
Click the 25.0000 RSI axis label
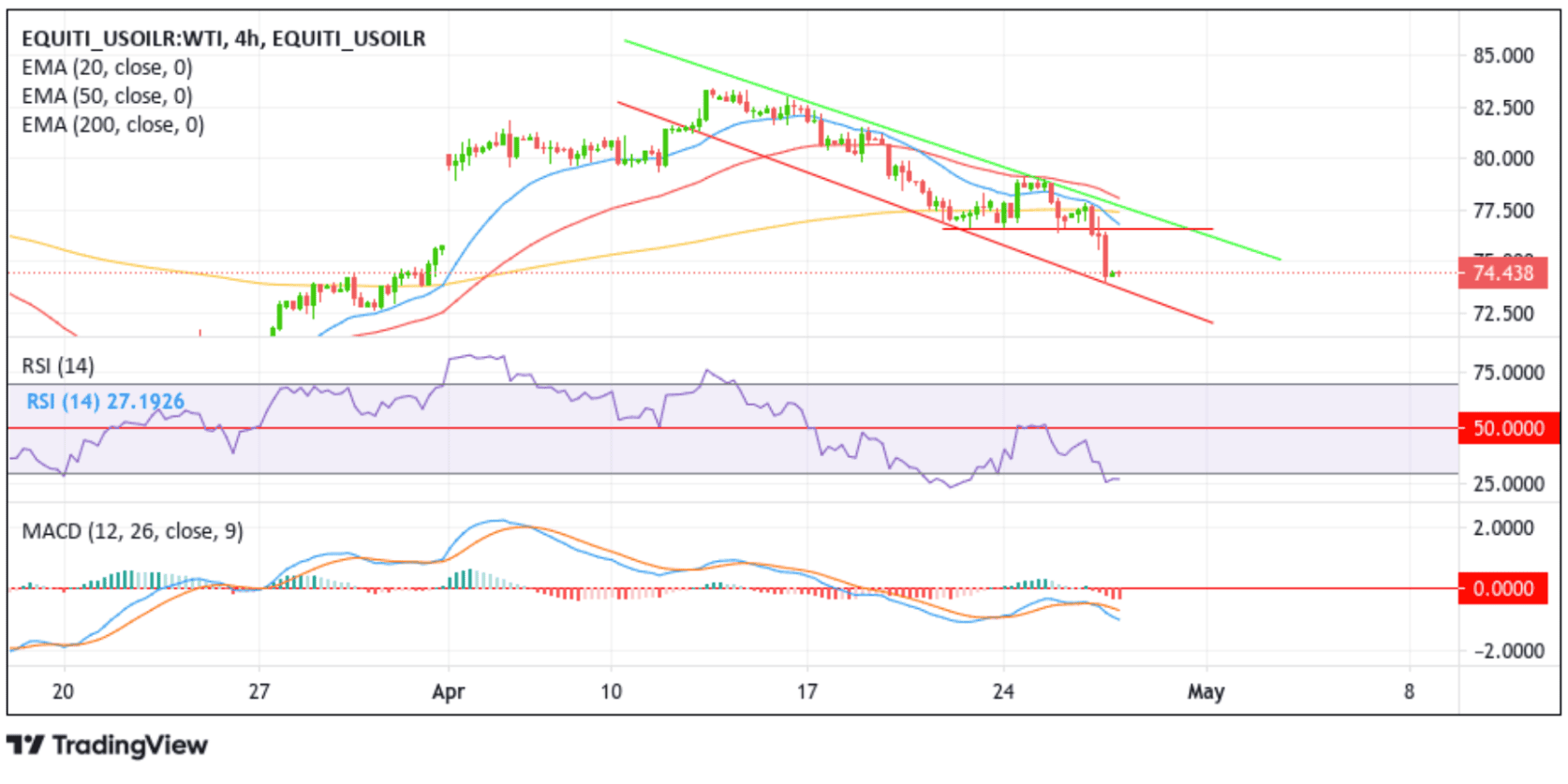[1508, 483]
